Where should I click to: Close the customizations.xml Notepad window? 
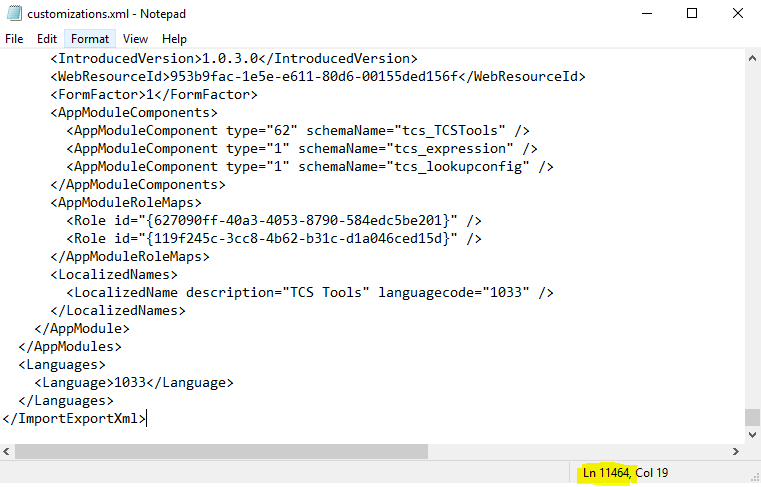pos(738,14)
